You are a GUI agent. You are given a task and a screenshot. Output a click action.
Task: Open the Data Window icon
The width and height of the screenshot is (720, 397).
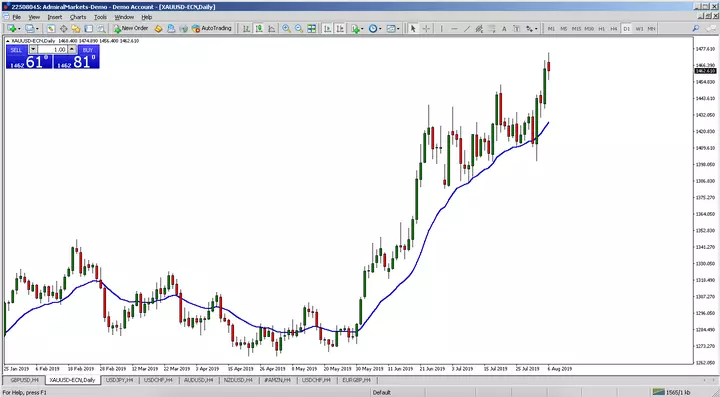(x=63, y=28)
